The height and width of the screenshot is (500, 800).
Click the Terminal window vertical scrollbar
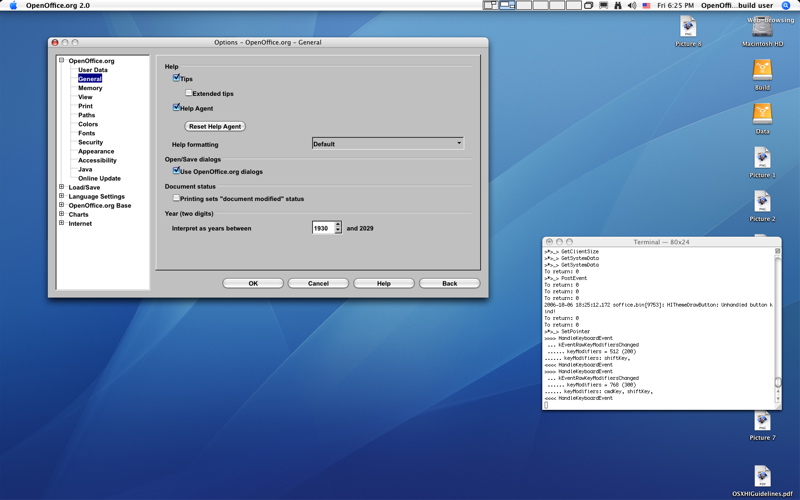(778, 327)
